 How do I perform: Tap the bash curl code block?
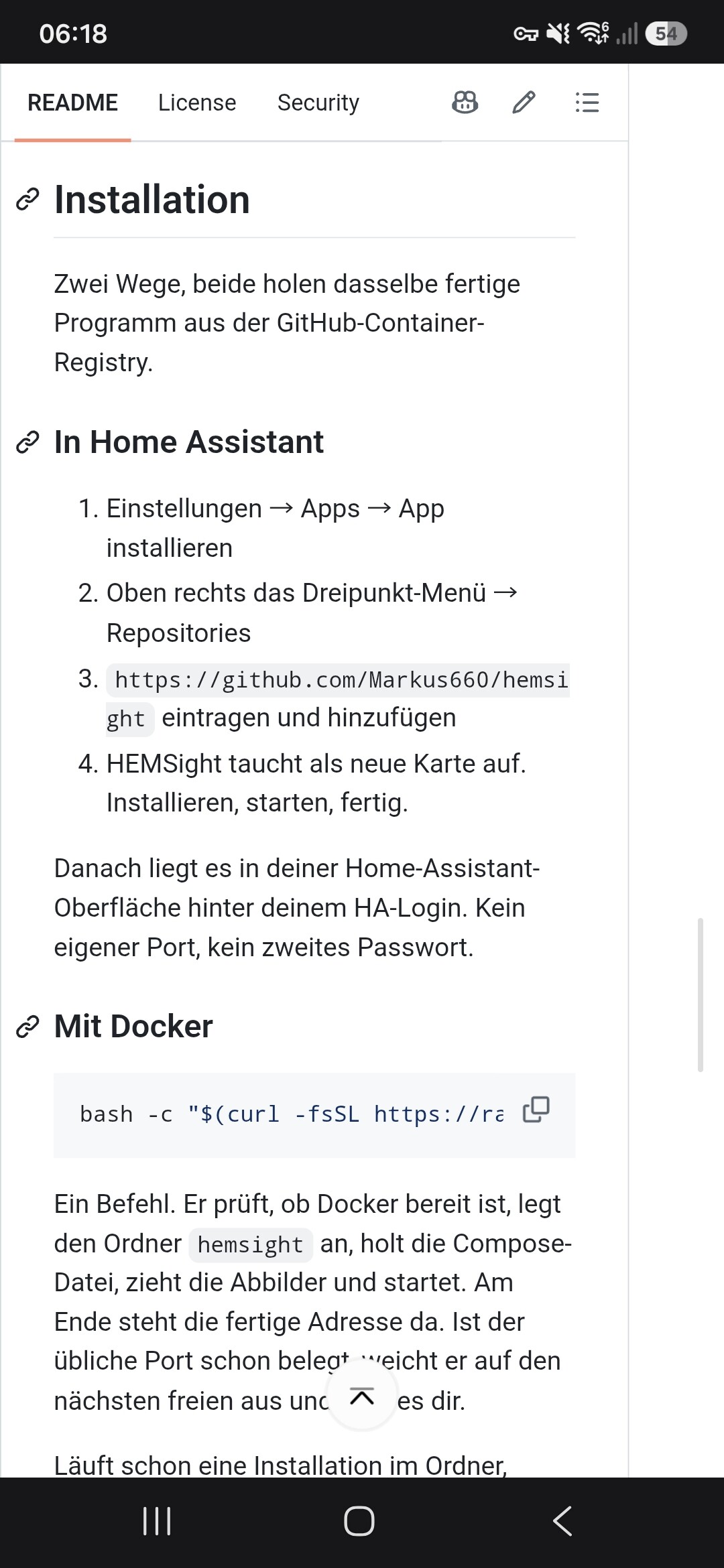[x=314, y=1115]
